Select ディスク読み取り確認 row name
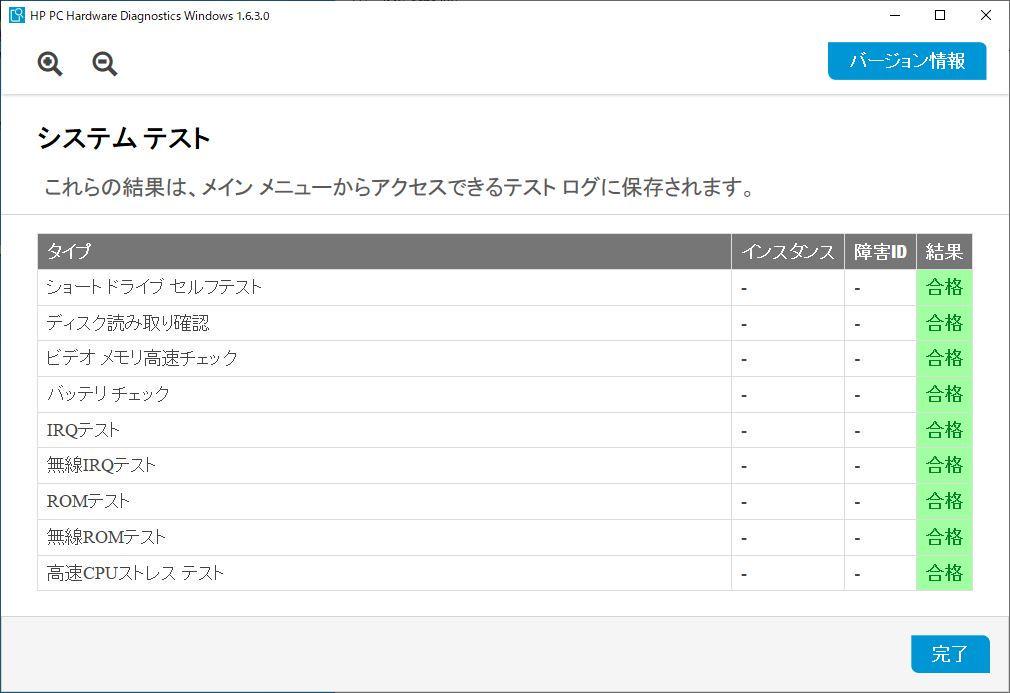Viewport: 1010px width, 693px height. coord(128,323)
